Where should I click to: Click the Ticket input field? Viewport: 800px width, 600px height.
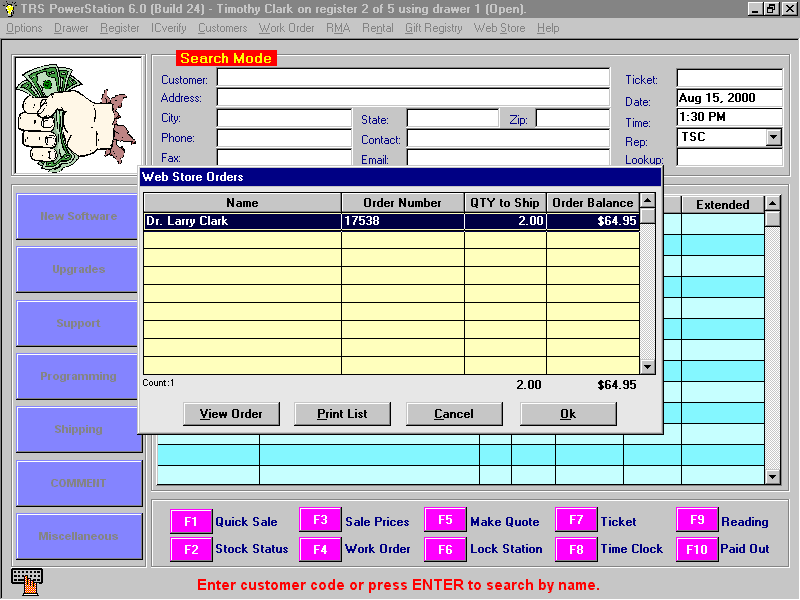tap(730, 78)
